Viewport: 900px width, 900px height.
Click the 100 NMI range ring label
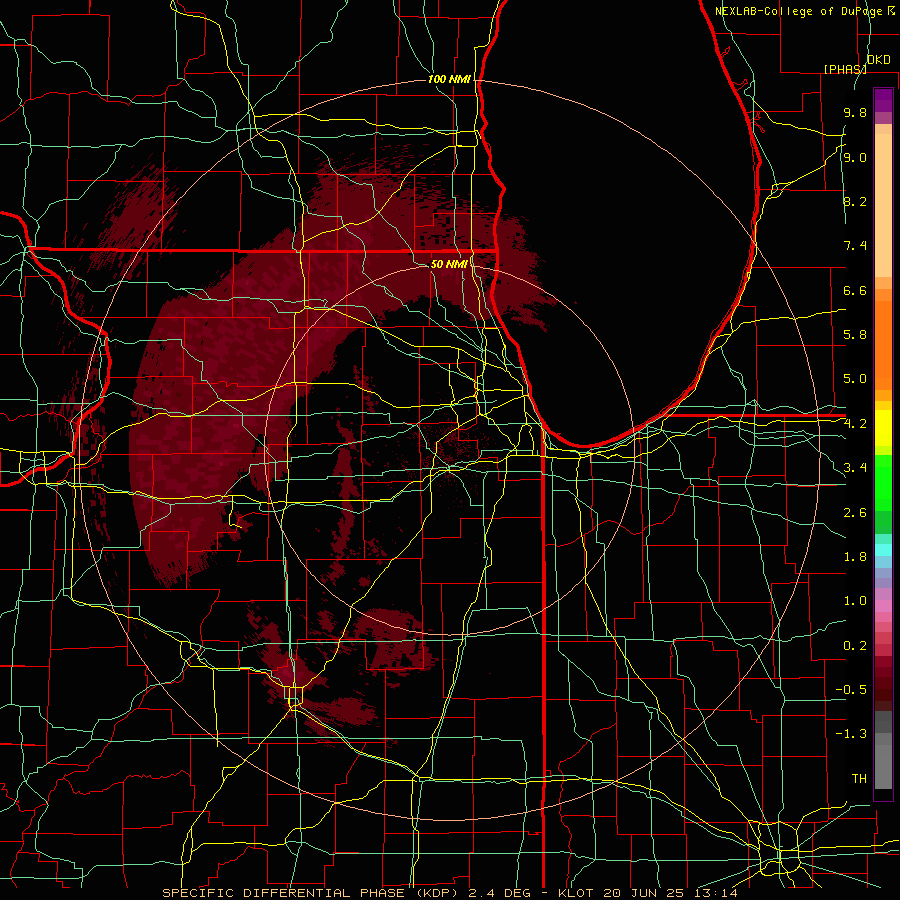[449, 79]
